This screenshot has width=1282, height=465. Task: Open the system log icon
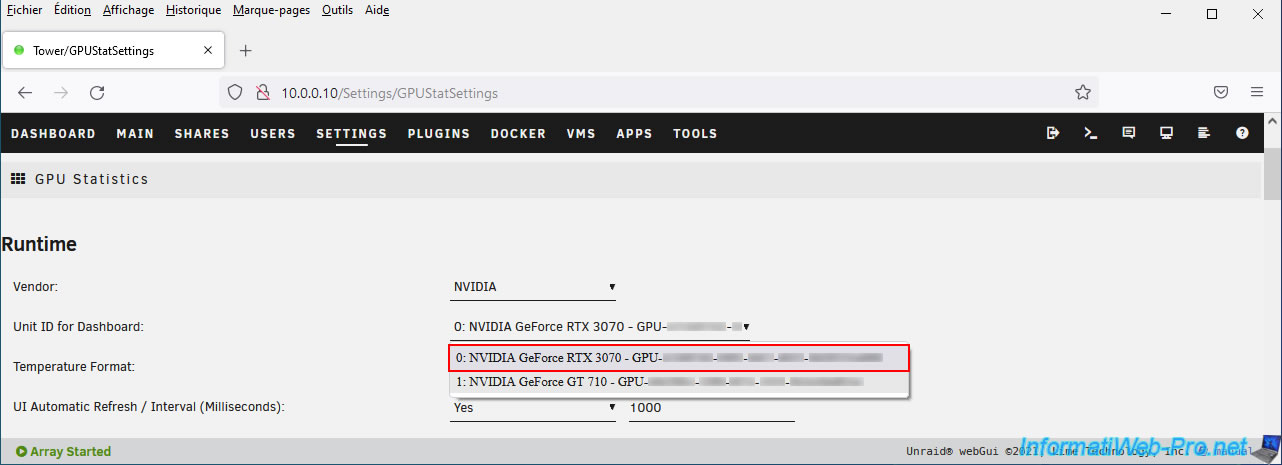pyautogui.click(x=1204, y=133)
